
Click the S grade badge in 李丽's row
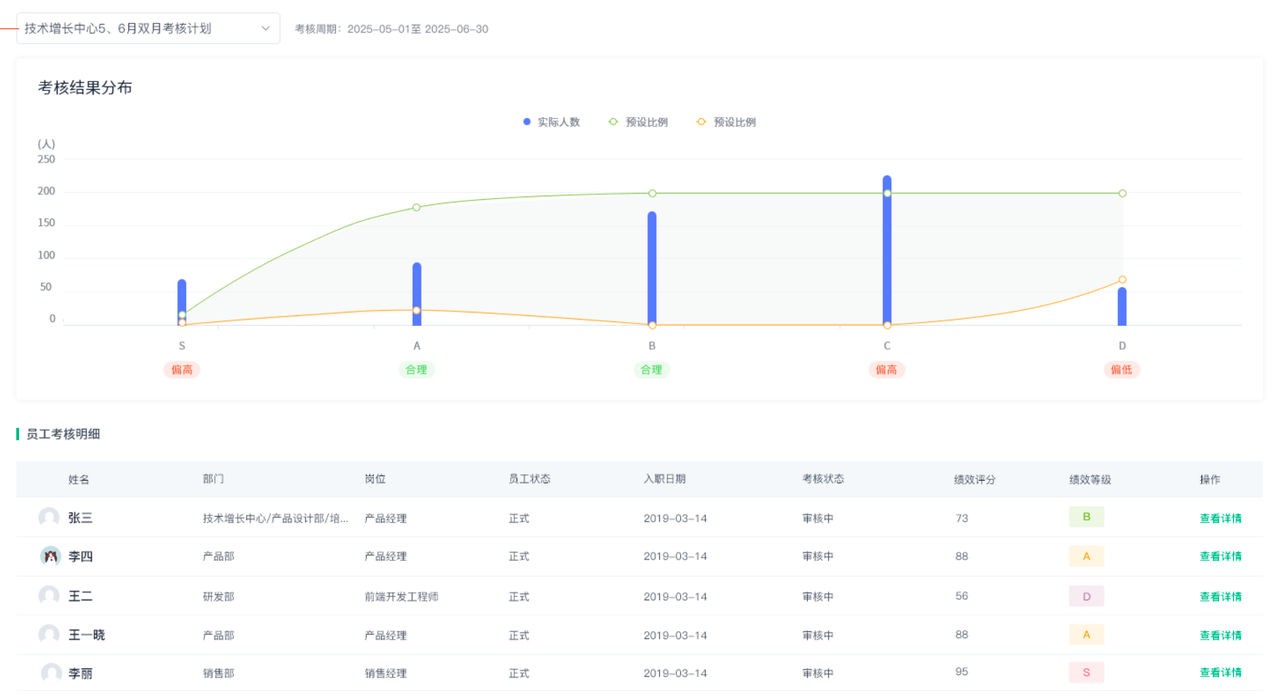(1086, 672)
